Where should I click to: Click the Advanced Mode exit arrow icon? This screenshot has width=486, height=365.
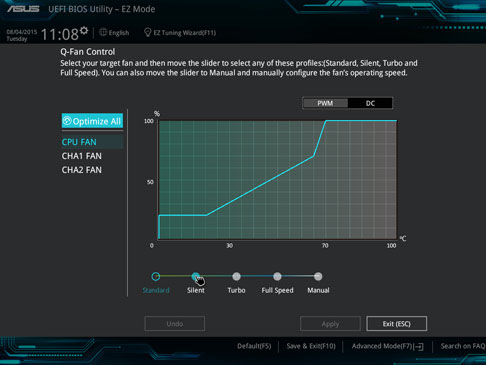pyautogui.click(x=419, y=347)
